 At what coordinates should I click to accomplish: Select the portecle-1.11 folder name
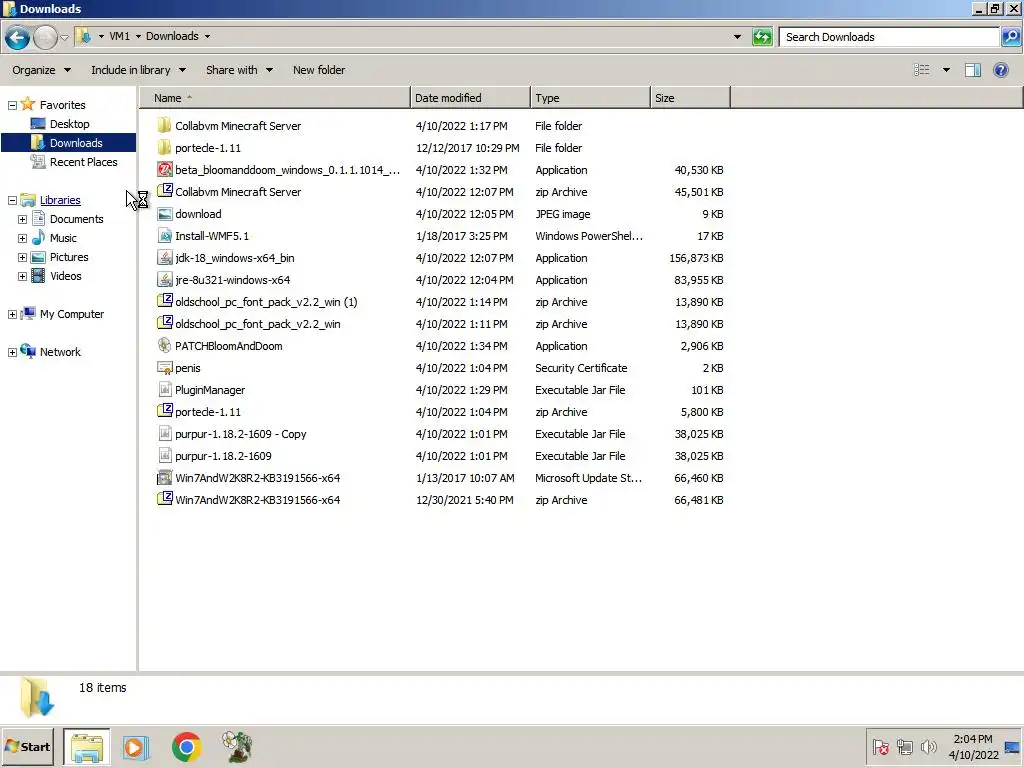(208, 148)
